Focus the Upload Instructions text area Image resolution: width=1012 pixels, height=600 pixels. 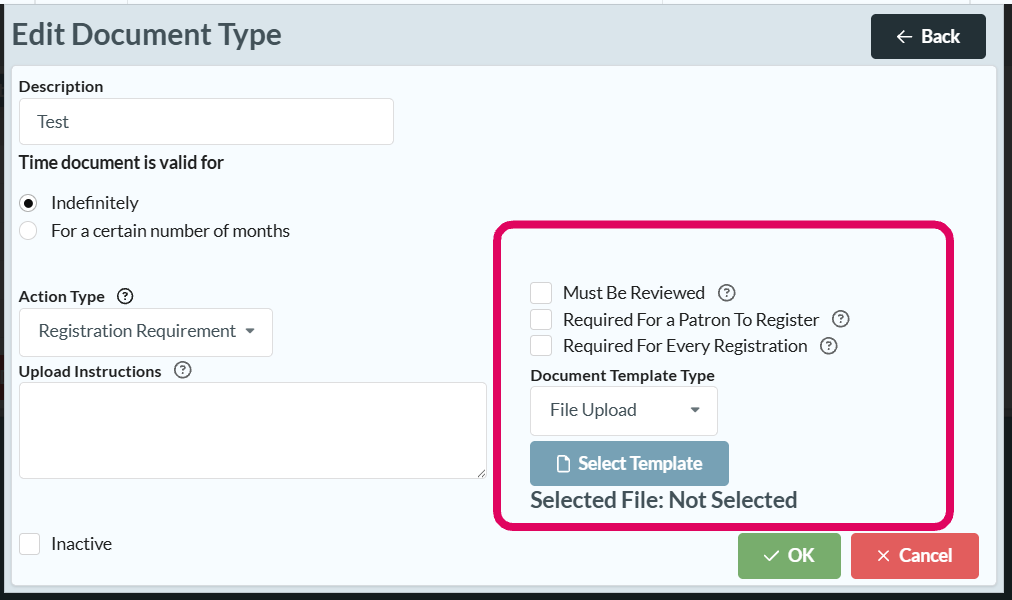(252, 430)
